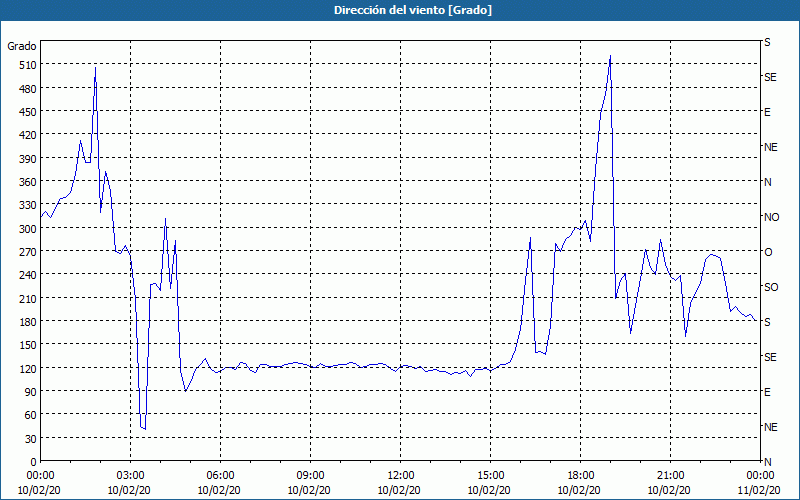
Task: Click the 450 y-axis value
Action: click(28, 112)
